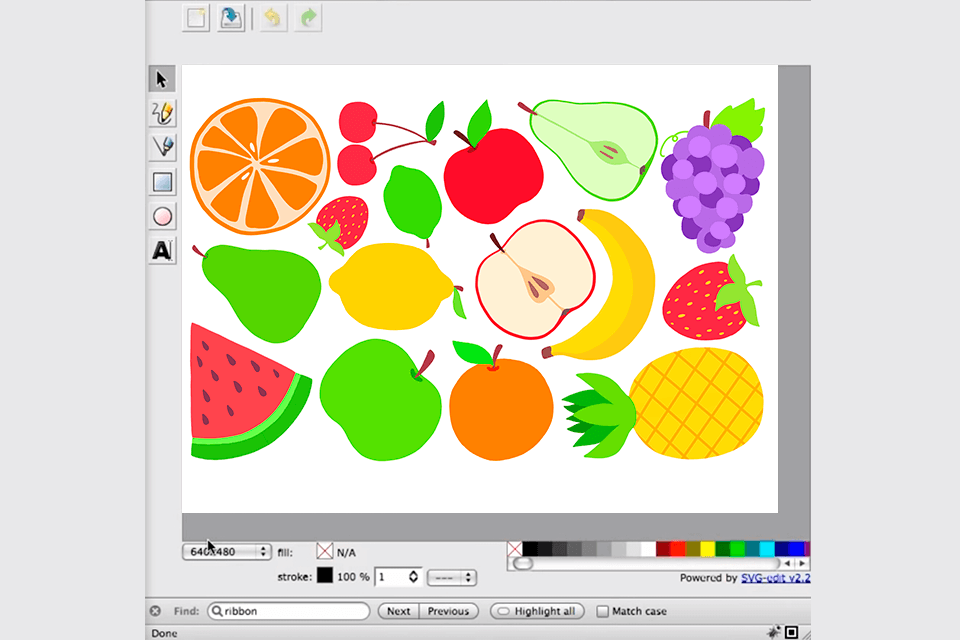Click the Next find button
The width and height of the screenshot is (960, 640).
click(x=399, y=611)
